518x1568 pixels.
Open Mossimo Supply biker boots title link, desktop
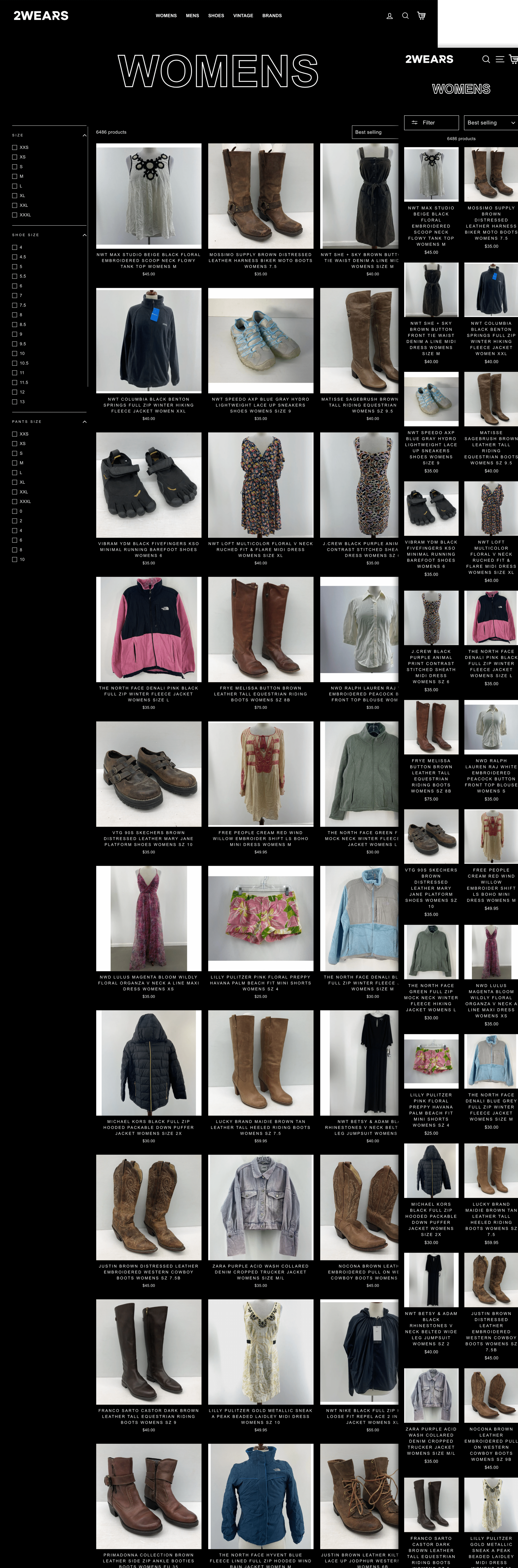tap(261, 261)
